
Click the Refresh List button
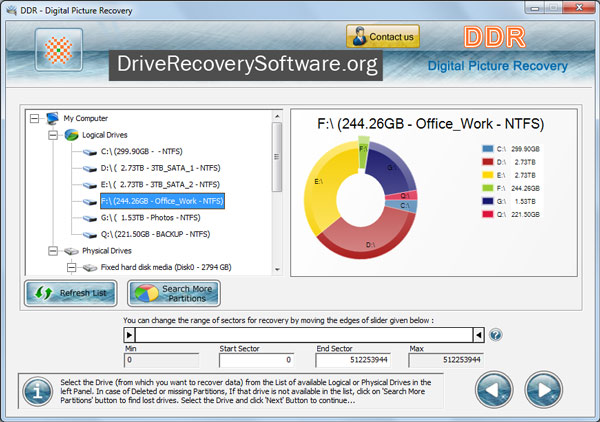pyautogui.click(x=71, y=293)
